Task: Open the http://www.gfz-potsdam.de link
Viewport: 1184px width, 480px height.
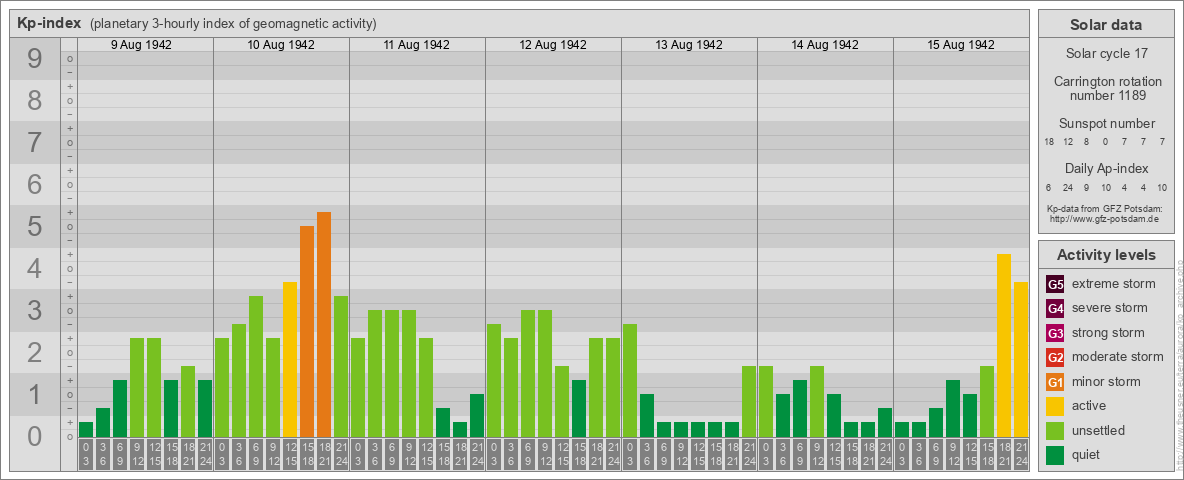Action: click(x=1106, y=218)
